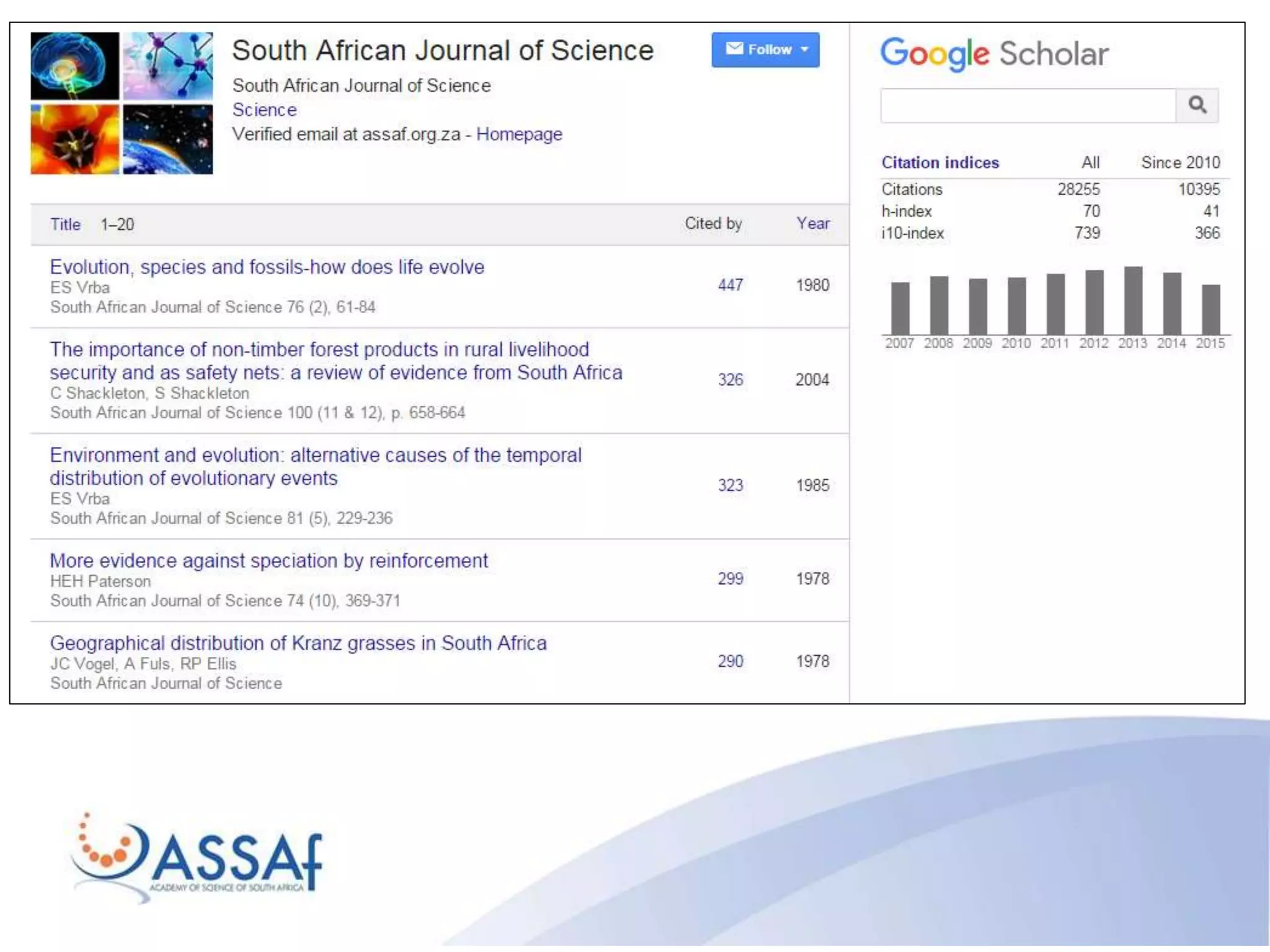1270x952 pixels.
Task: Click the Google Scholar logo
Action: [x=994, y=54]
